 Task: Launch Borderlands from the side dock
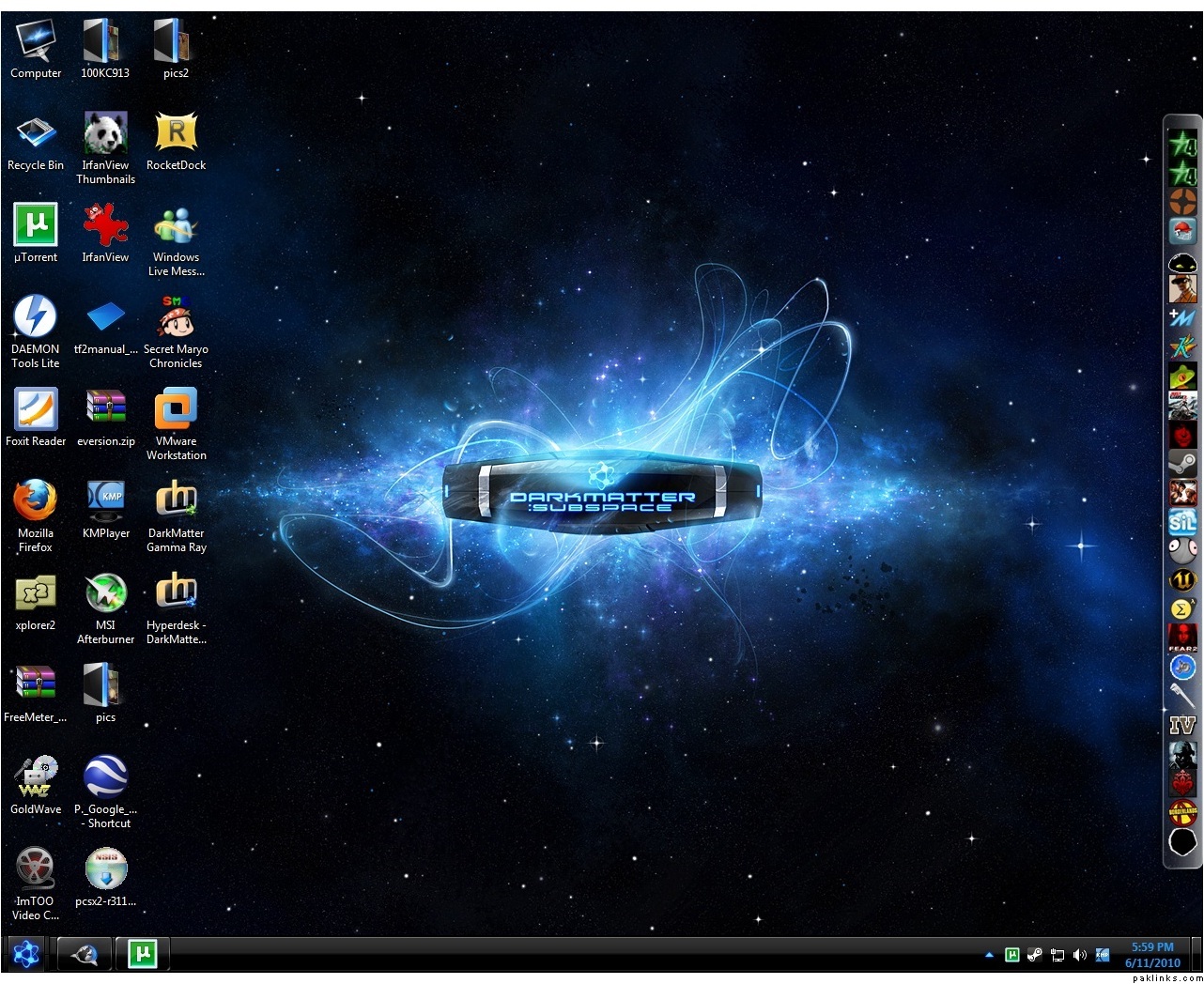[1182, 811]
